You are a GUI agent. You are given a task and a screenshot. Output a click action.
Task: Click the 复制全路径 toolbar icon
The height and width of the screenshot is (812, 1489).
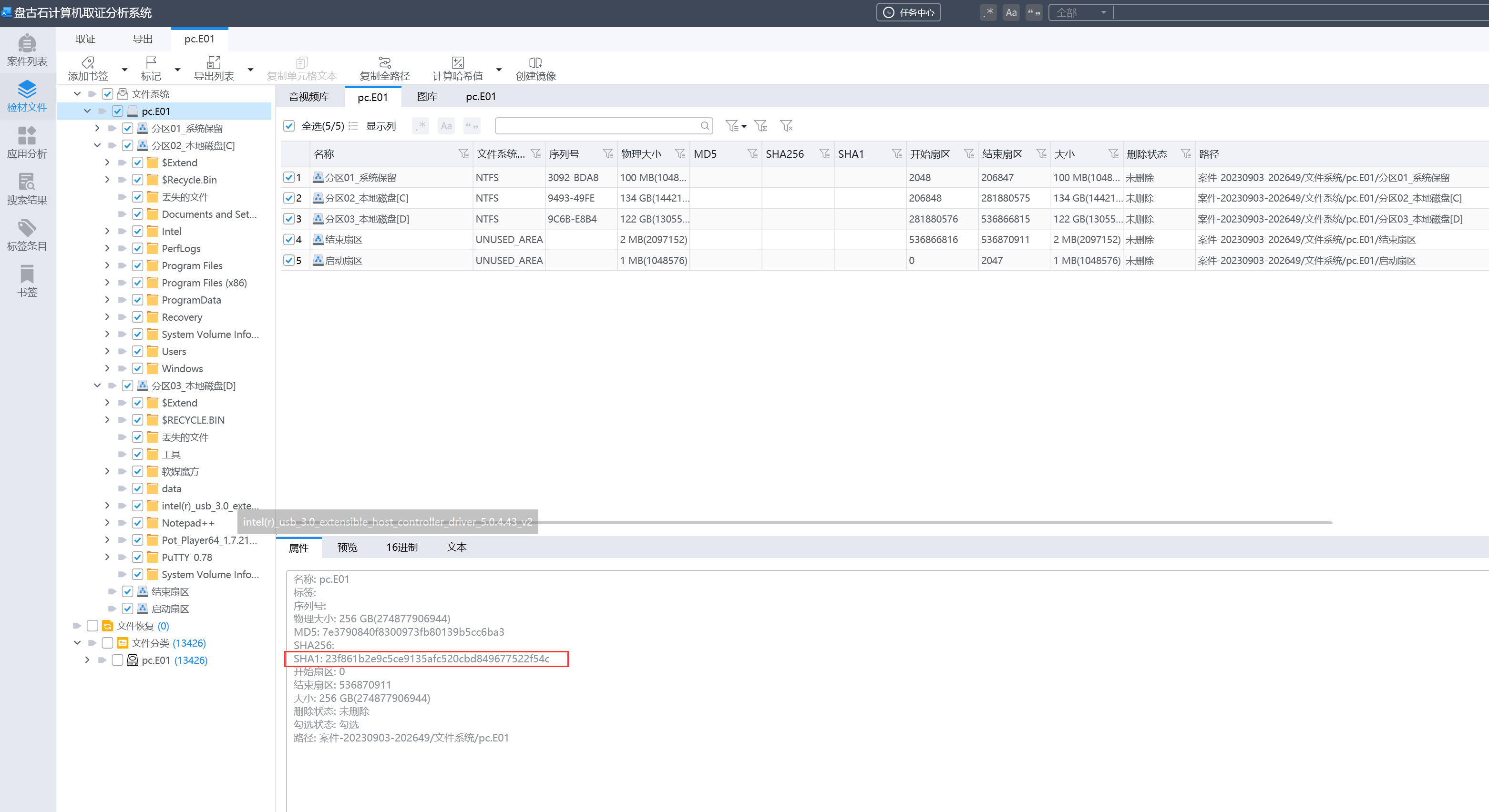click(x=384, y=62)
